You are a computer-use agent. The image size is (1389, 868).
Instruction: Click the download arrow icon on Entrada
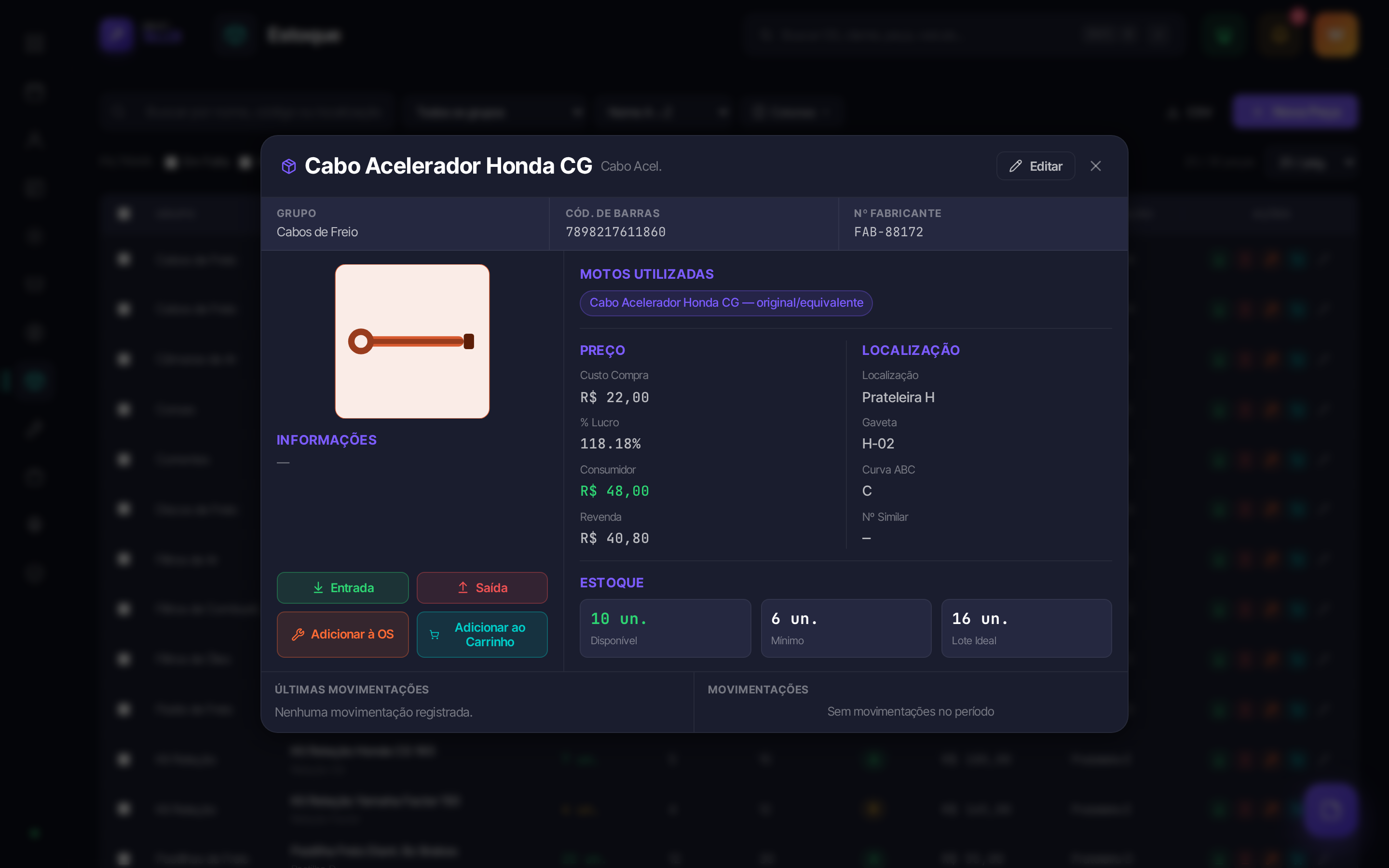318,587
